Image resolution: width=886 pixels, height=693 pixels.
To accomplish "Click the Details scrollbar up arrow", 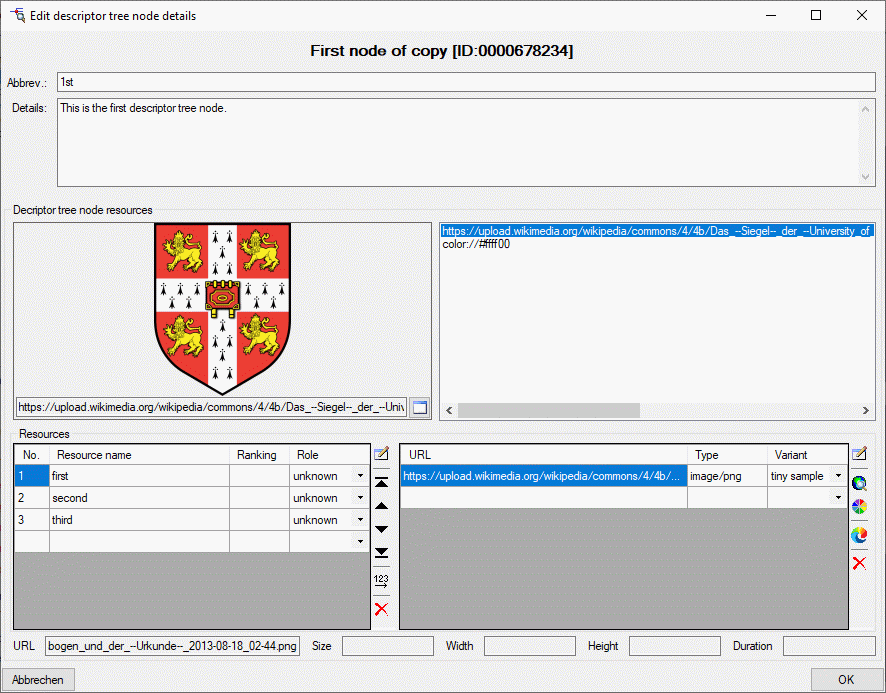I will pyautogui.click(x=865, y=109).
